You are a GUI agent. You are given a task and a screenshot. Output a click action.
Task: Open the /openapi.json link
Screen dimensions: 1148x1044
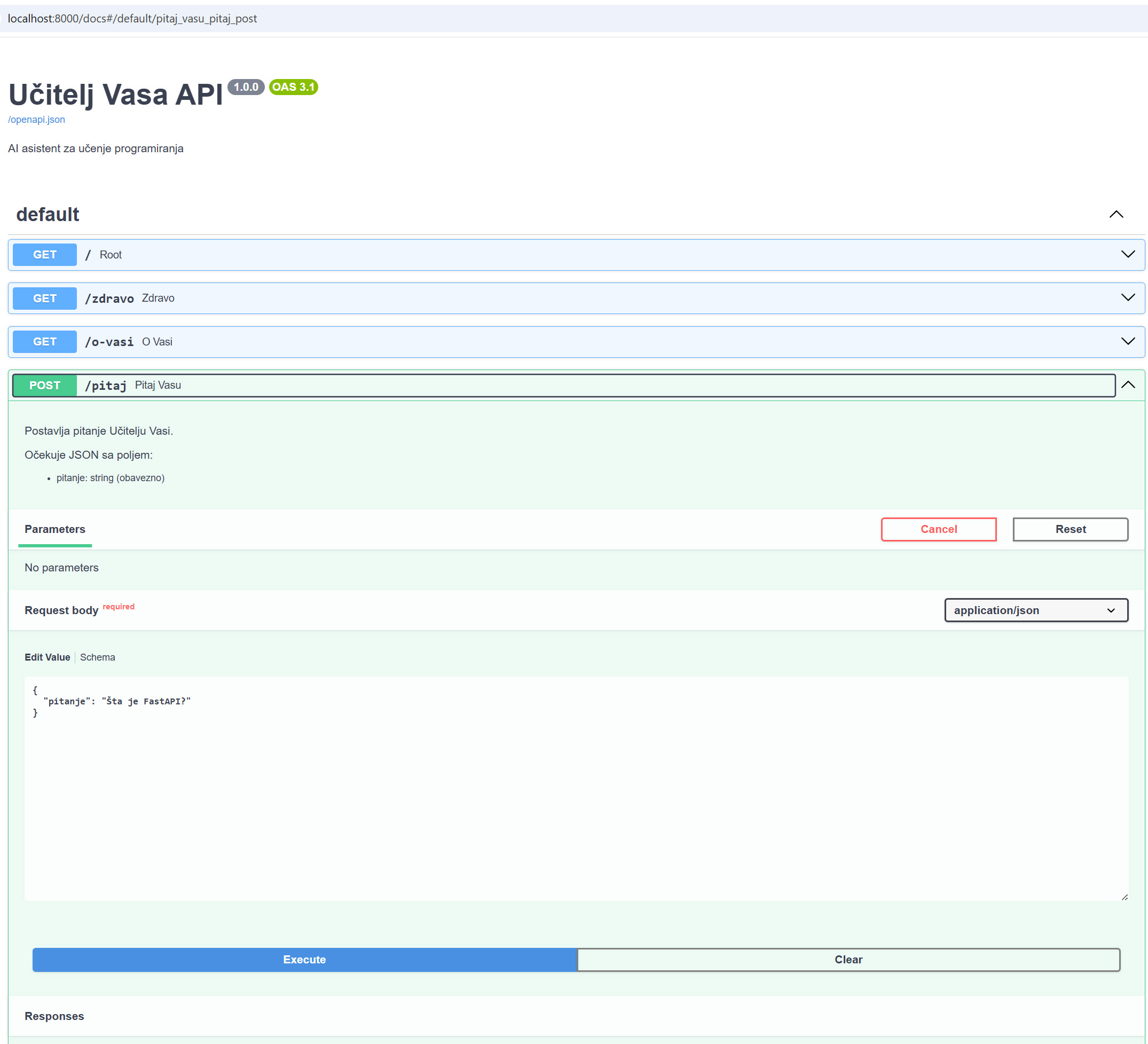tap(36, 120)
